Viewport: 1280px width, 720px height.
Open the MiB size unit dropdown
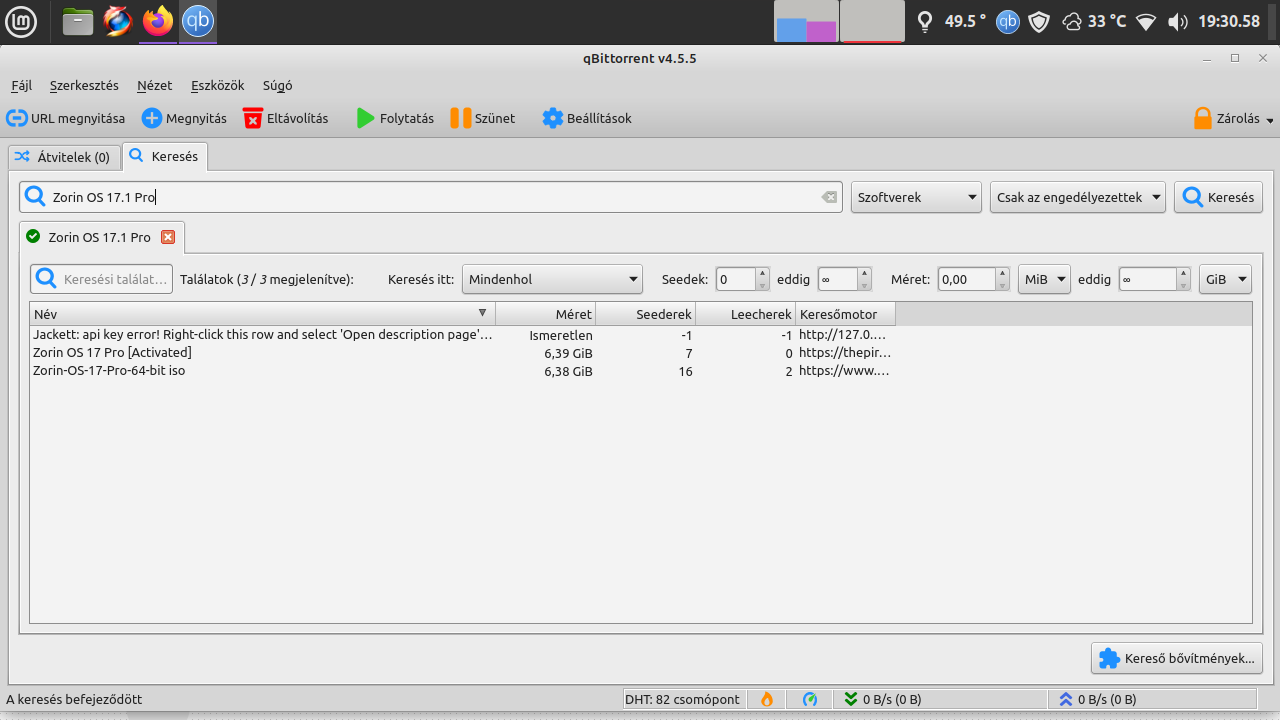click(1044, 279)
